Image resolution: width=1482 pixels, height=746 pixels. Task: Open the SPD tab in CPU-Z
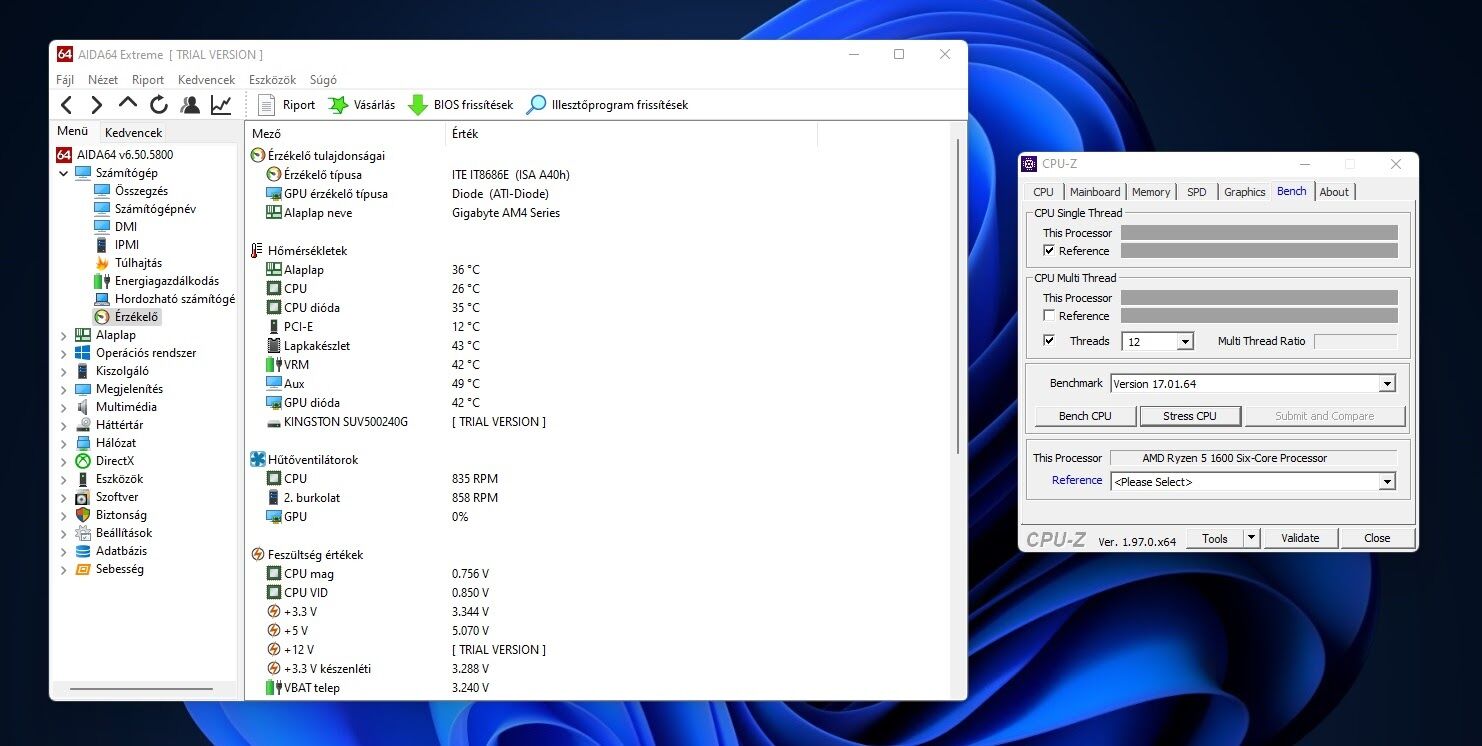click(1197, 192)
